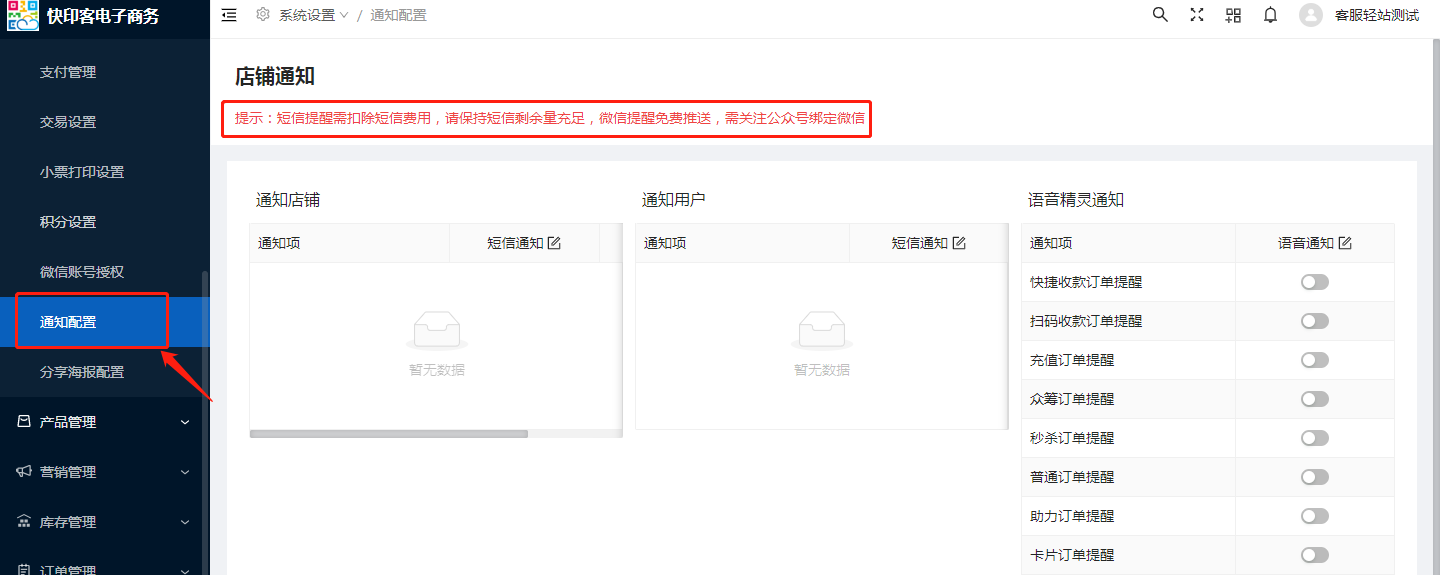The image size is (1440, 575).
Task: Open the 系统设置 breadcrumb dropdown
Action: [x=312, y=15]
